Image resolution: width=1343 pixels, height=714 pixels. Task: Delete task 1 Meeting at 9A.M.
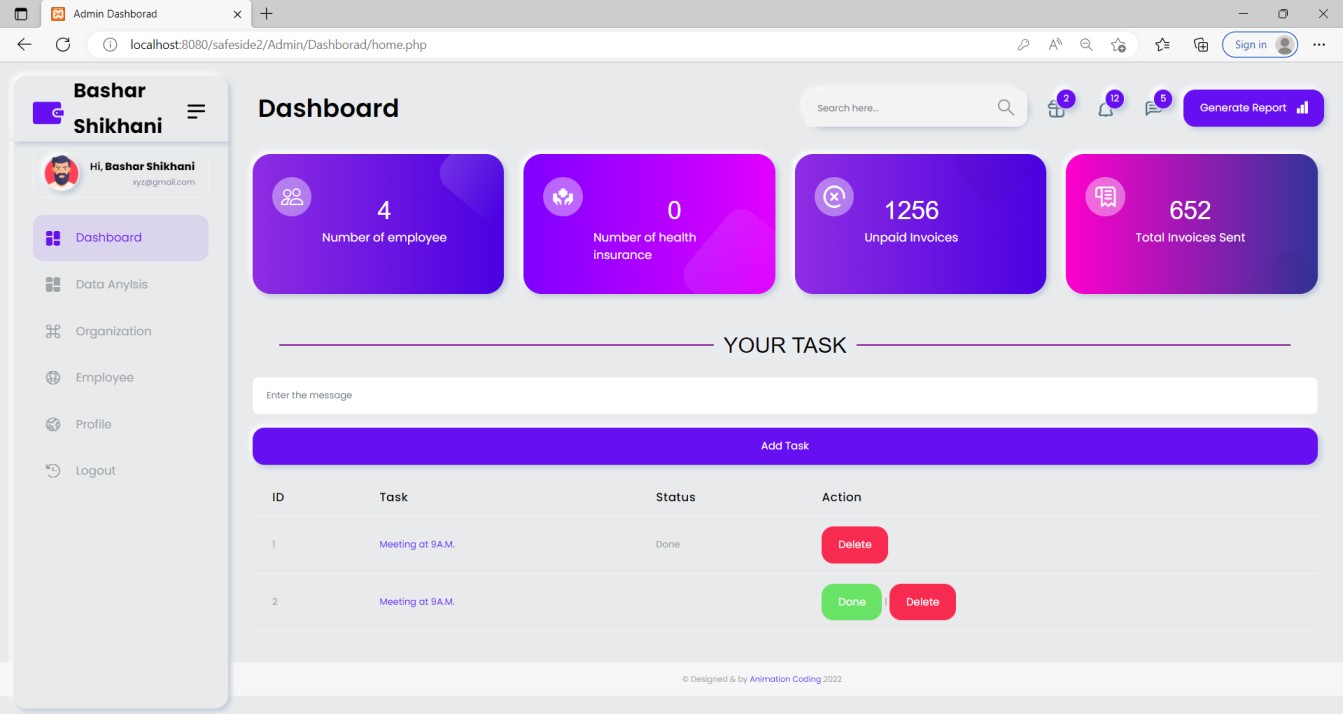[854, 545]
